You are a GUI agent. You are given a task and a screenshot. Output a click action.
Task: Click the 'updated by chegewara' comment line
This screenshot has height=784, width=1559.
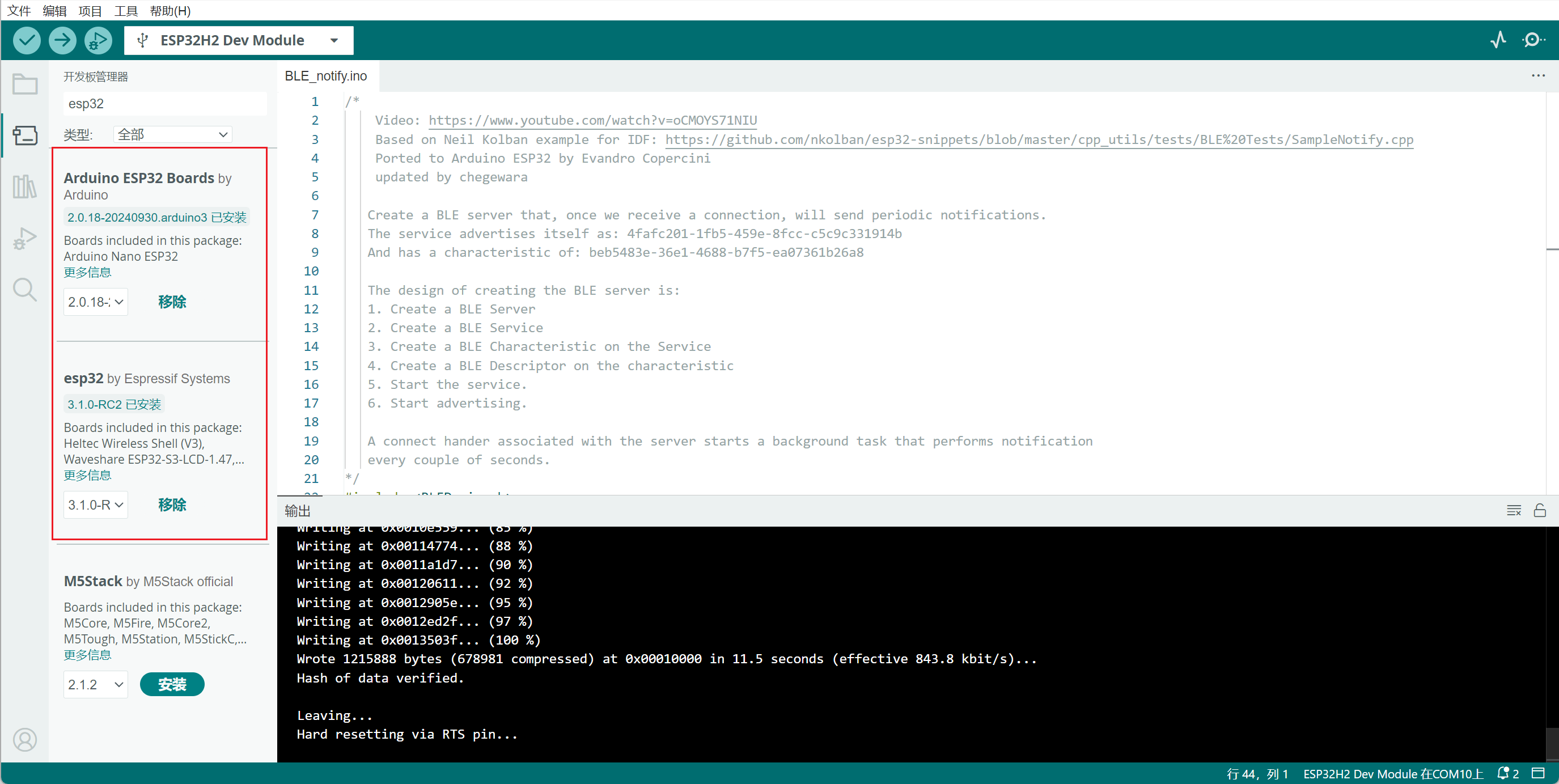pyautogui.click(x=451, y=177)
